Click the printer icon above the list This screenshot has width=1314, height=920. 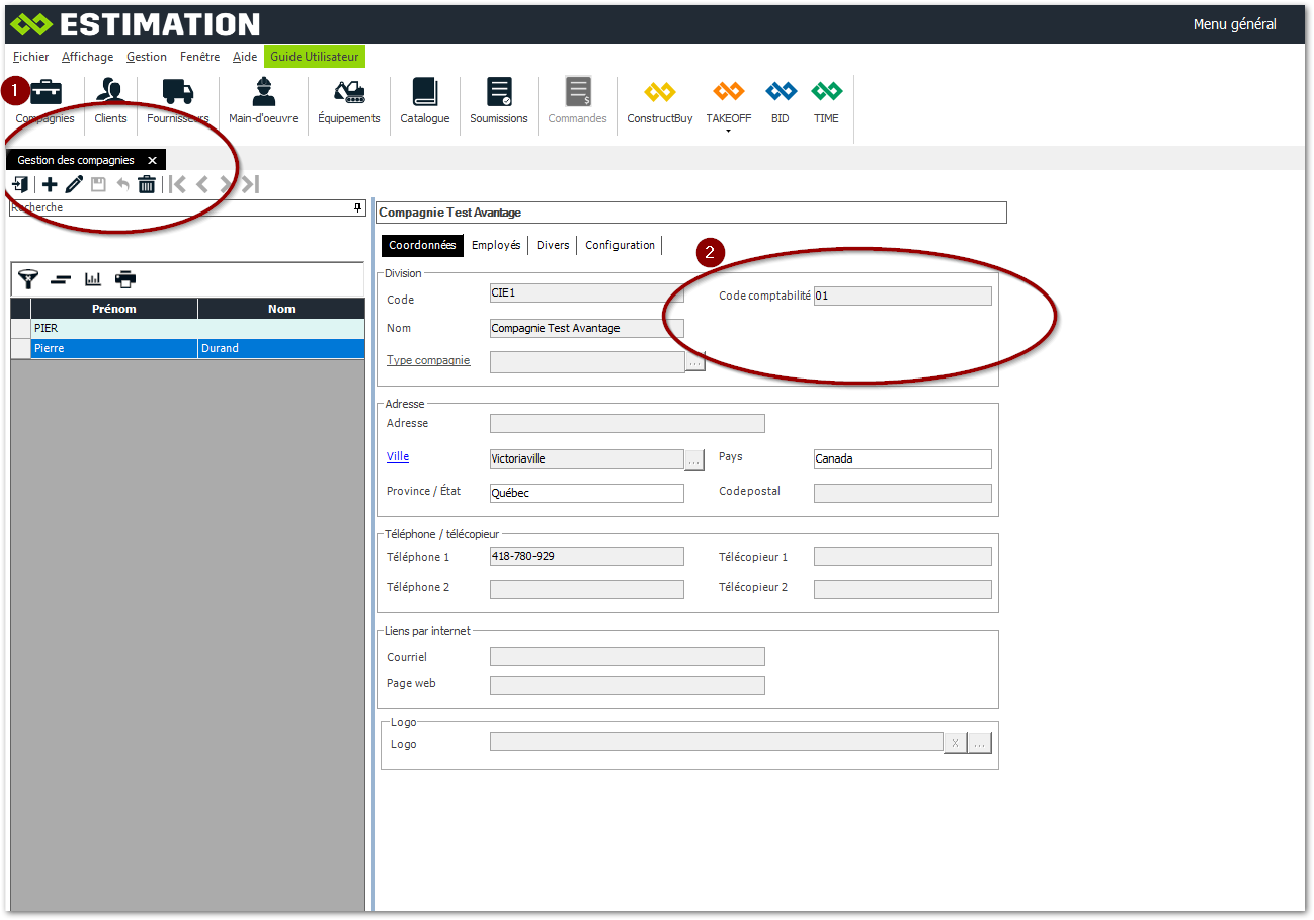125,279
